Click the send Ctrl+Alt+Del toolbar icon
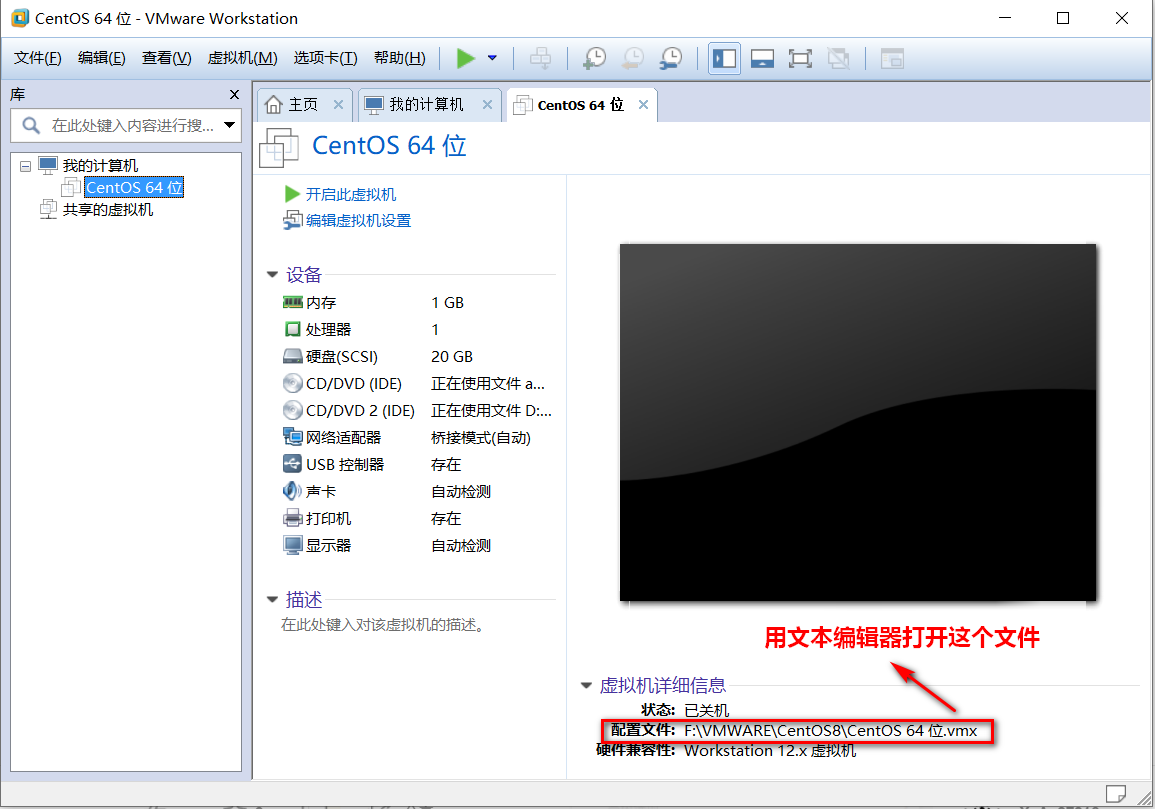This screenshot has width=1155, height=809. point(541,58)
